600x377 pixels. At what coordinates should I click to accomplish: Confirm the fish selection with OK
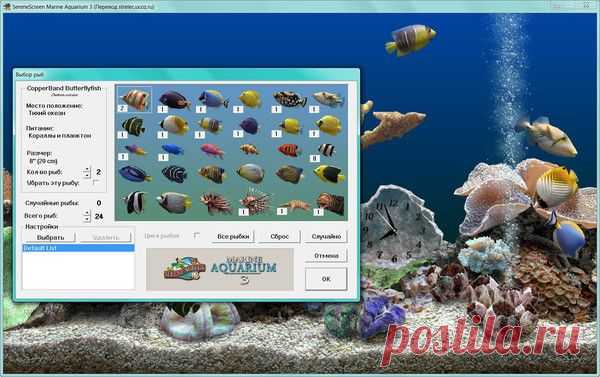pos(326,279)
